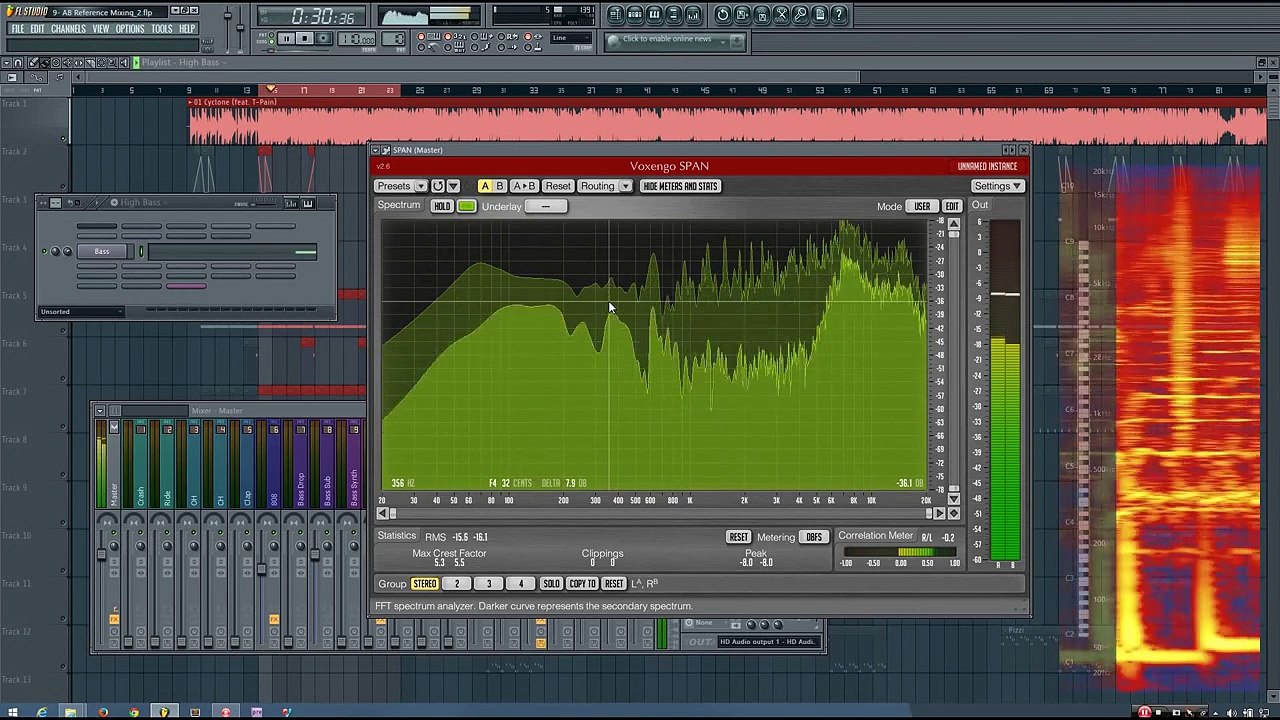Select the playlist paint brush tool
This screenshot has height=720, width=1280.
(45, 63)
